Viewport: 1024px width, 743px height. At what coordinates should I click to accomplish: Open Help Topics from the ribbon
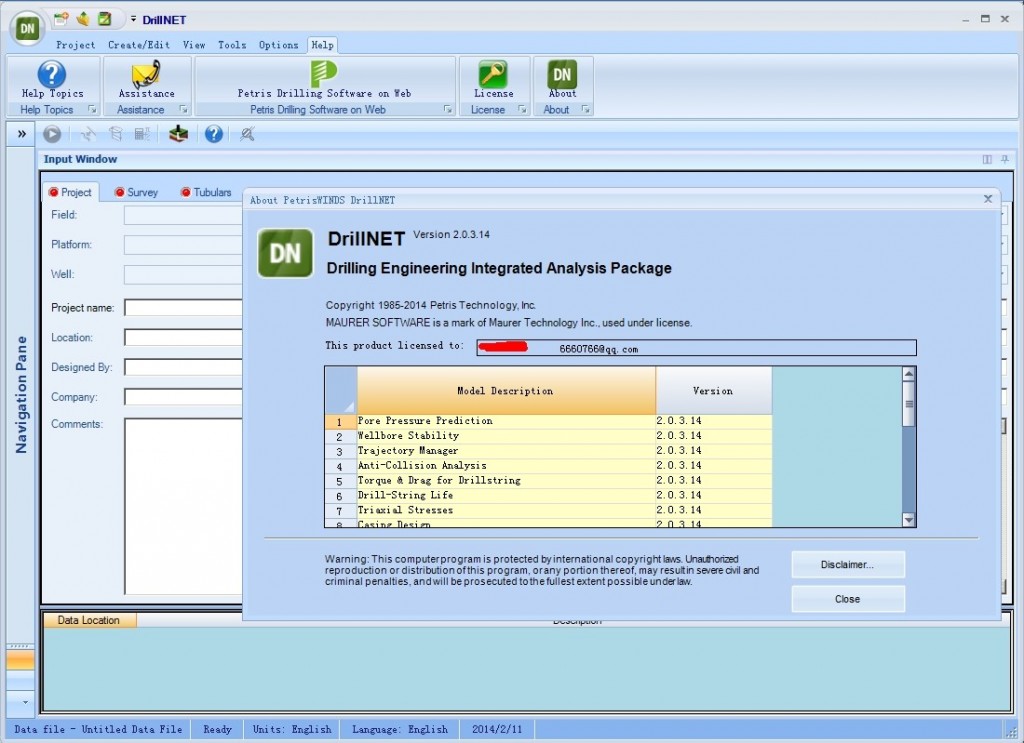click(52, 73)
